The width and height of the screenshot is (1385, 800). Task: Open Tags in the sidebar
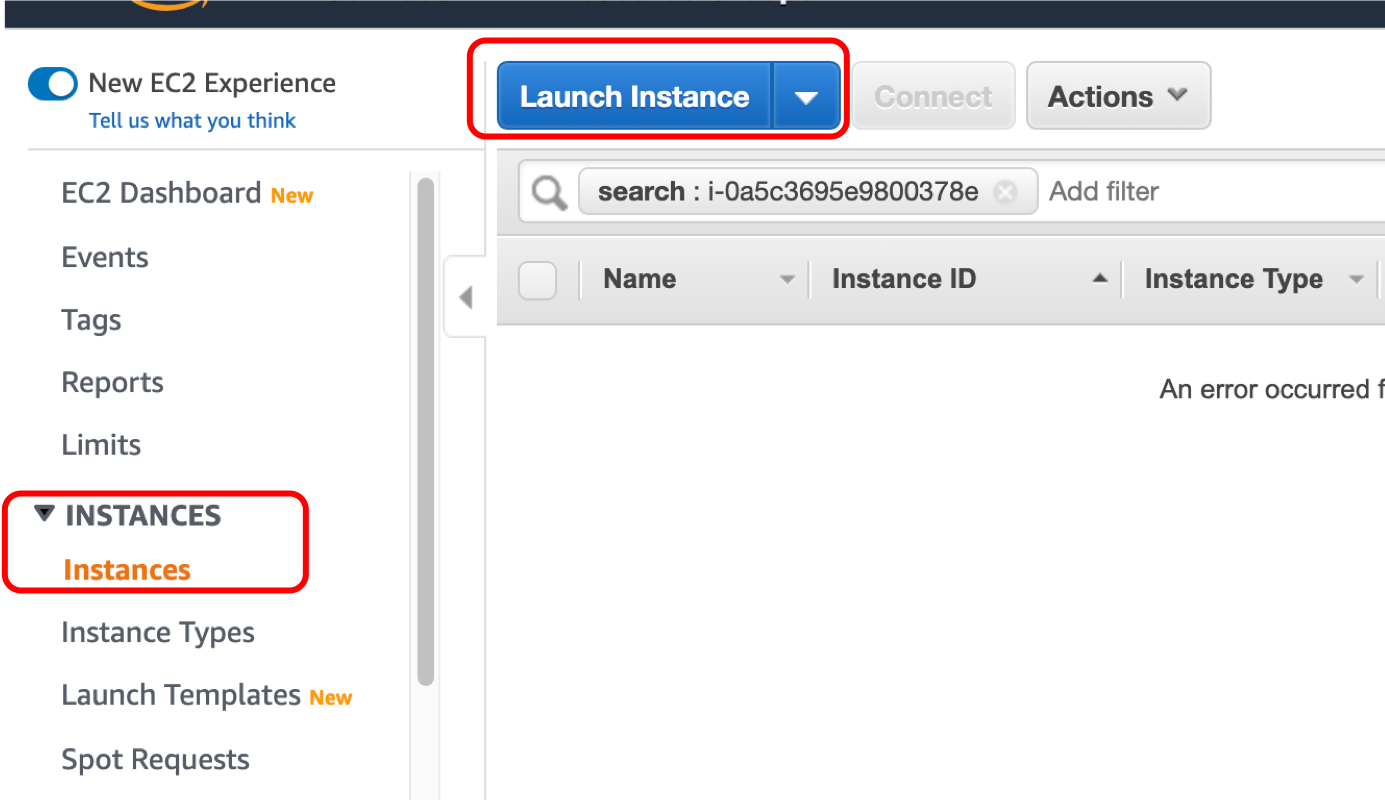pos(91,320)
